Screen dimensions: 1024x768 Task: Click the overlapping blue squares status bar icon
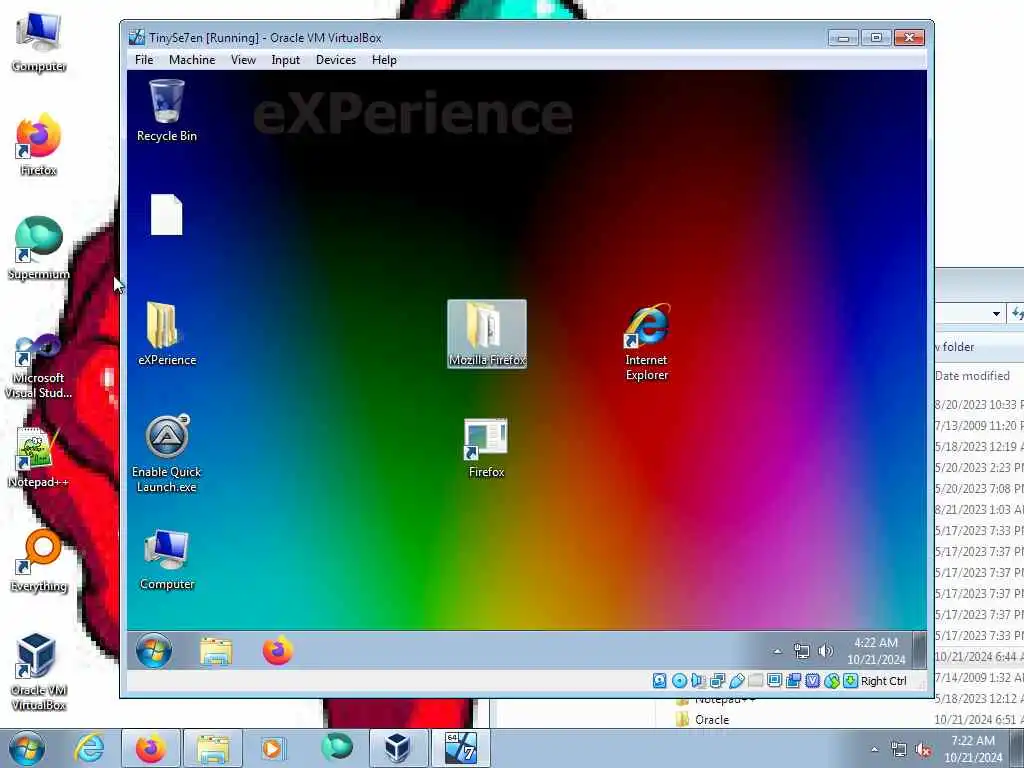[793, 681]
